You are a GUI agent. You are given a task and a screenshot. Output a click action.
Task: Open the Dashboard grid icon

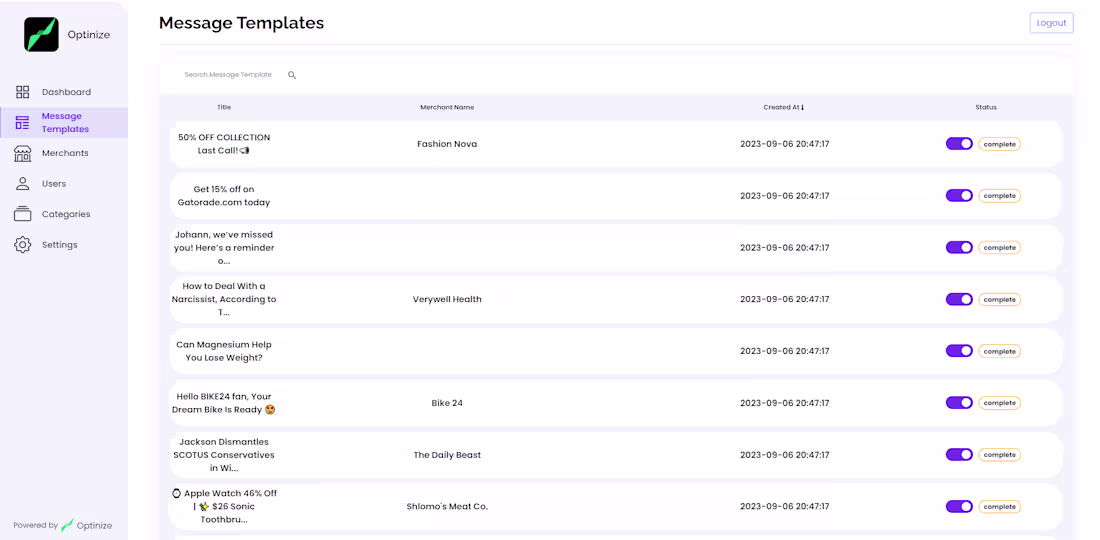(x=23, y=92)
